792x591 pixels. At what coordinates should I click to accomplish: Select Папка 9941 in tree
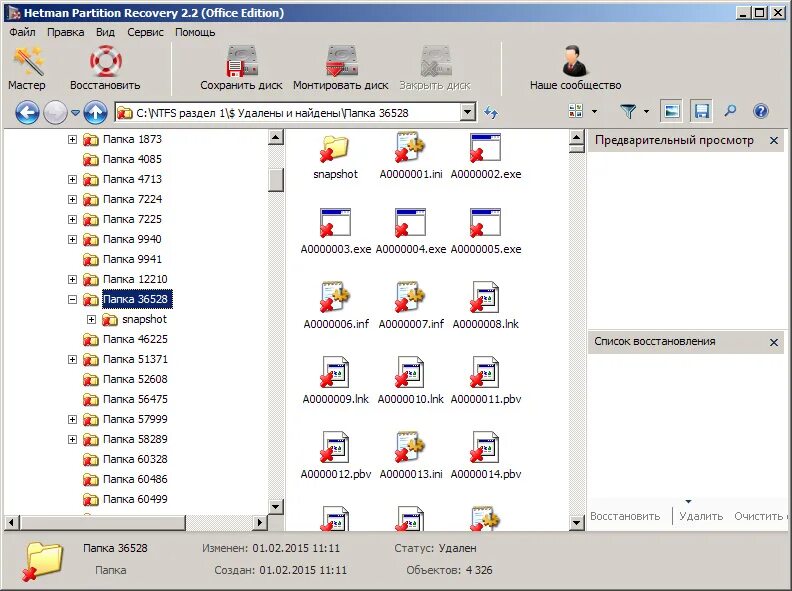pyautogui.click(x=132, y=260)
